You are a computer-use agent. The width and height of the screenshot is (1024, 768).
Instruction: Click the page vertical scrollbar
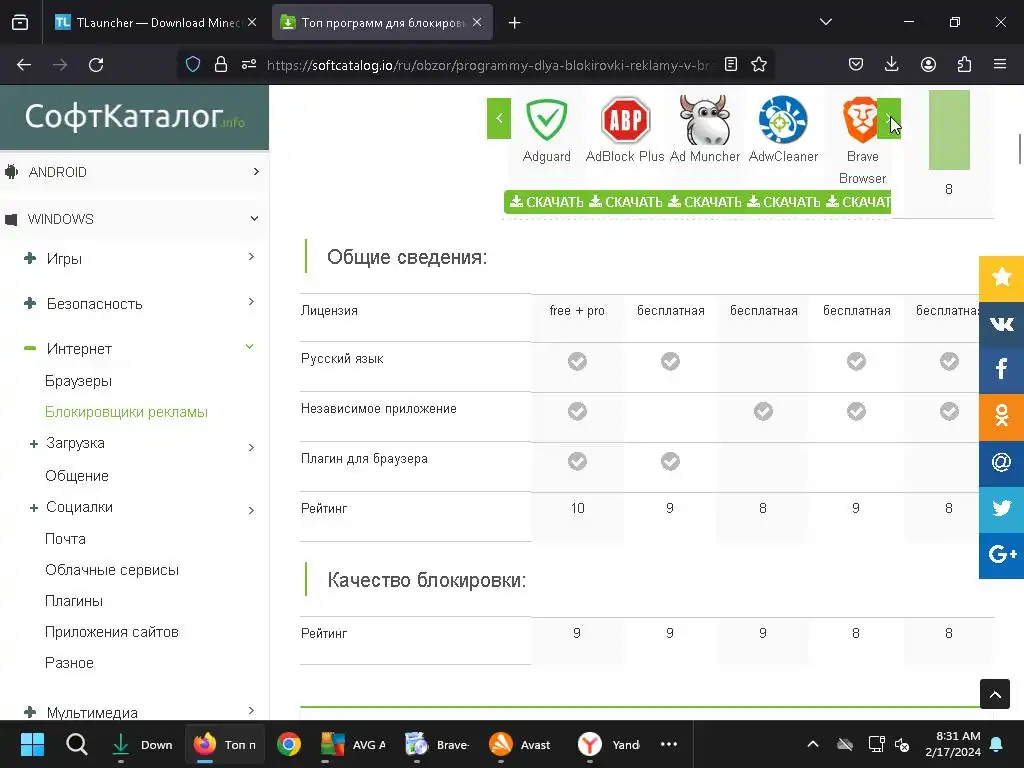click(x=1020, y=149)
